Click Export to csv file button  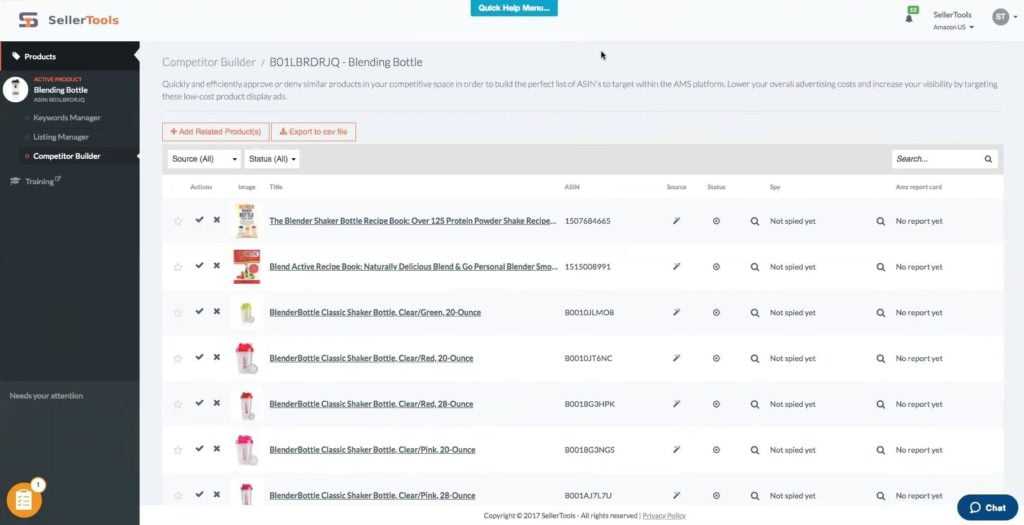[x=313, y=132]
